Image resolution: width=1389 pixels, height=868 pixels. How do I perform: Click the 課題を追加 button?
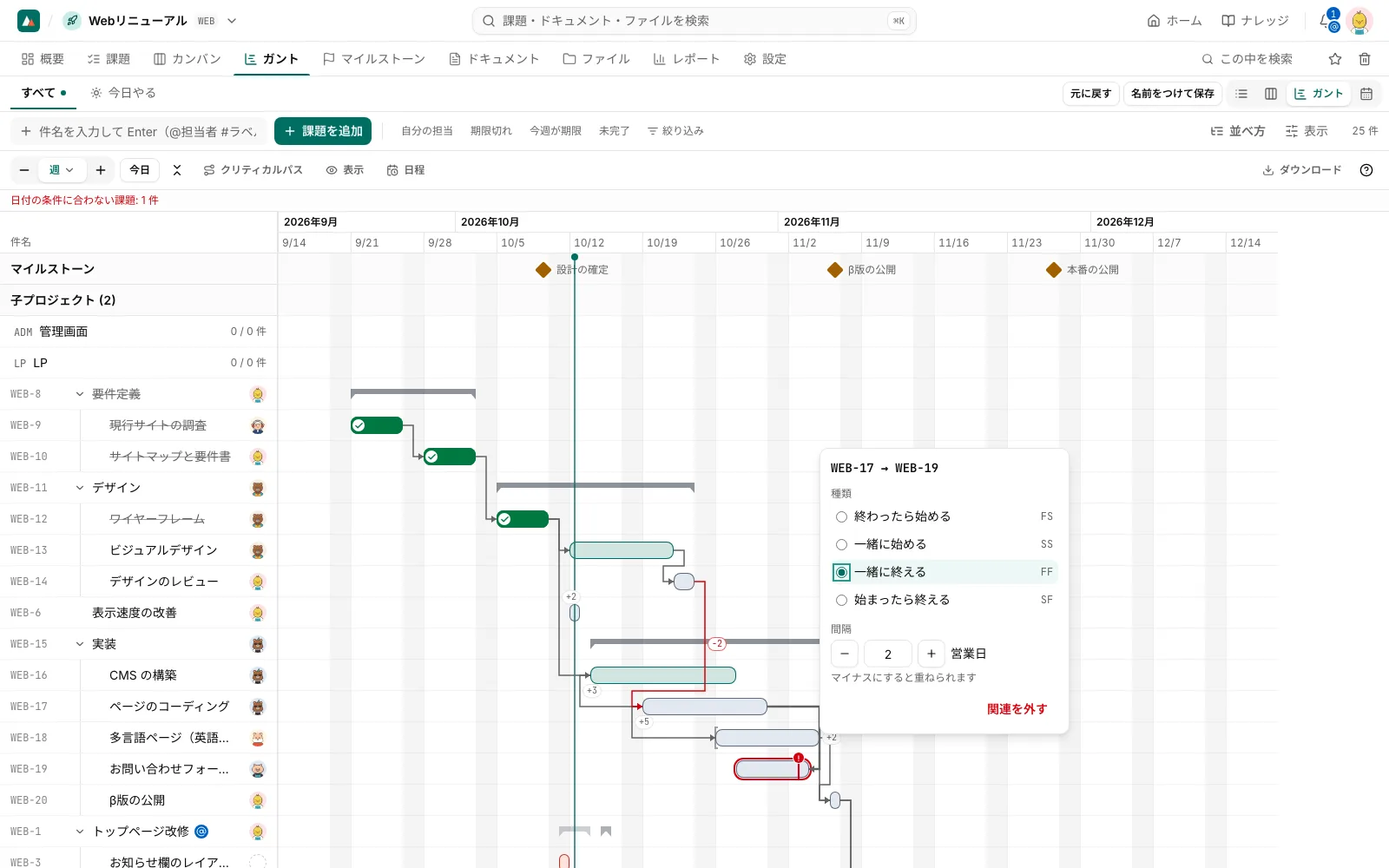tap(323, 131)
